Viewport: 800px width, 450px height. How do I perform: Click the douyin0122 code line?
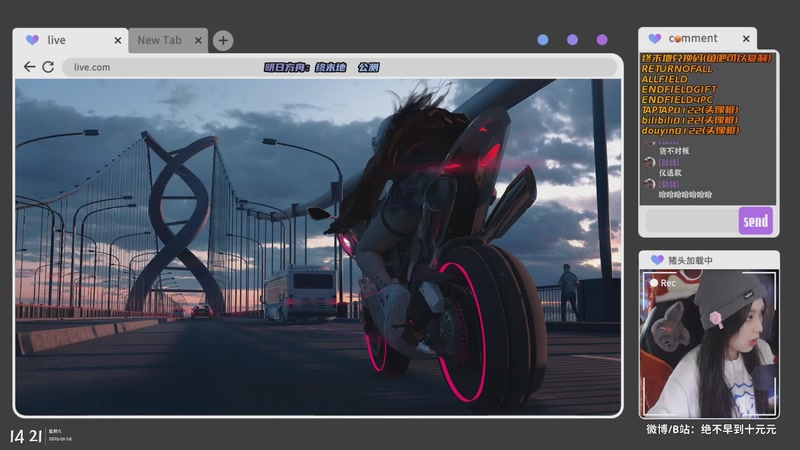point(690,131)
